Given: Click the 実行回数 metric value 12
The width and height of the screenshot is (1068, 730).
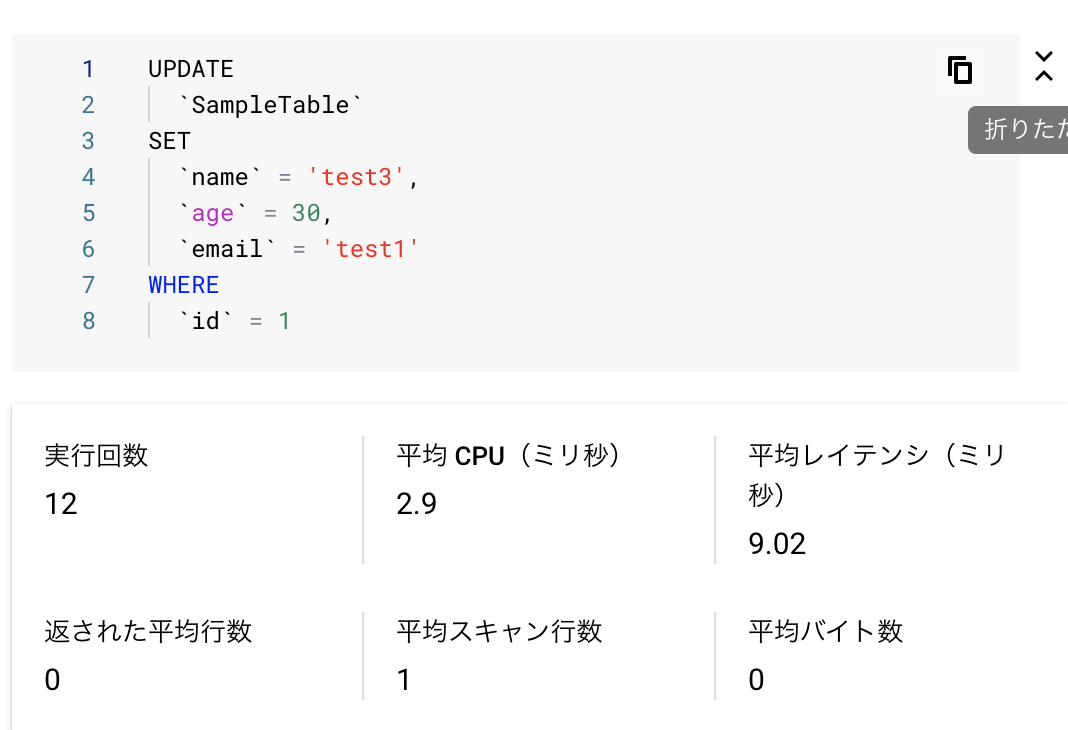Looking at the screenshot, I should pyautogui.click(x=61, y=504).
